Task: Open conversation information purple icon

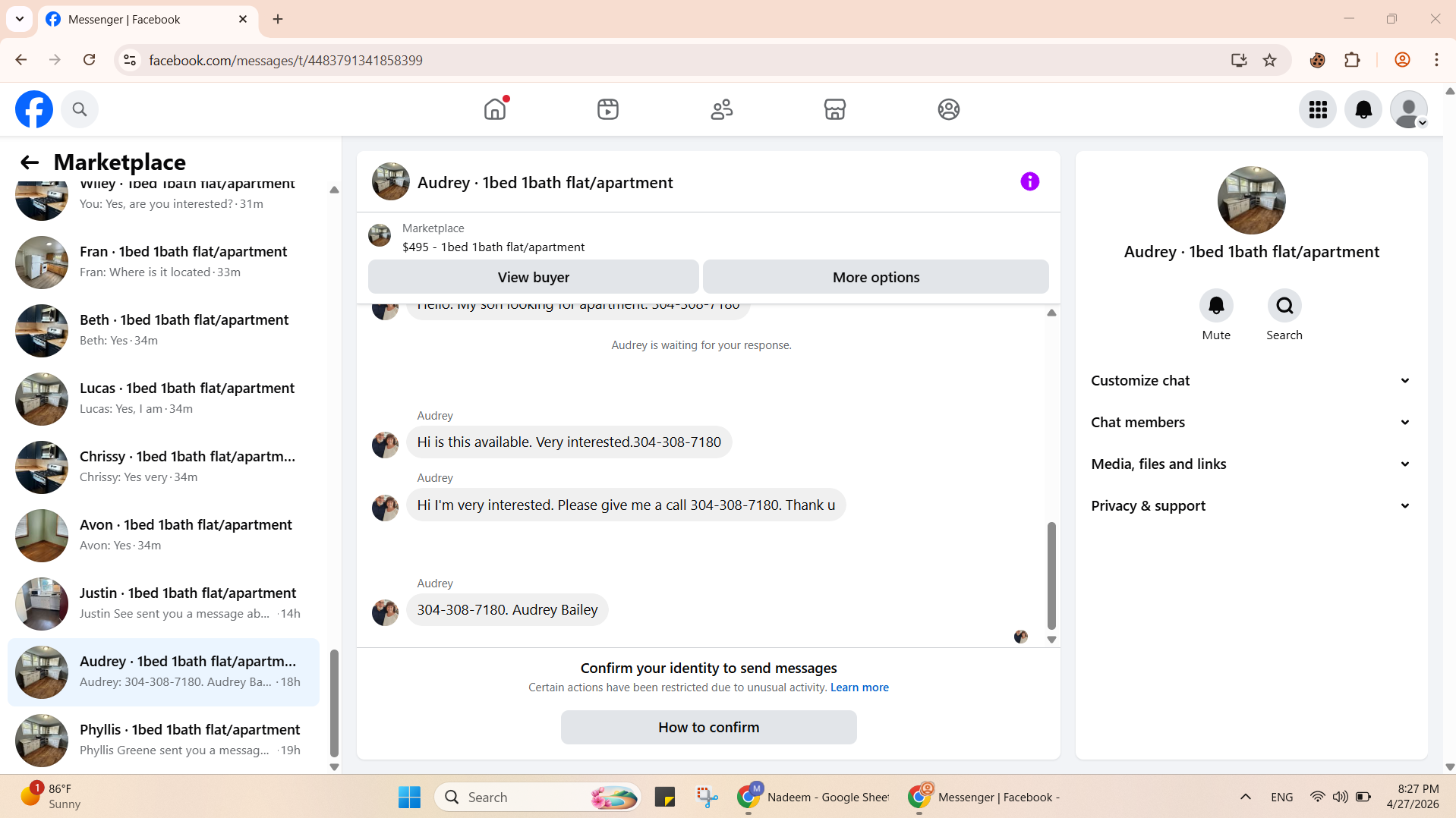Action: 1030,181
